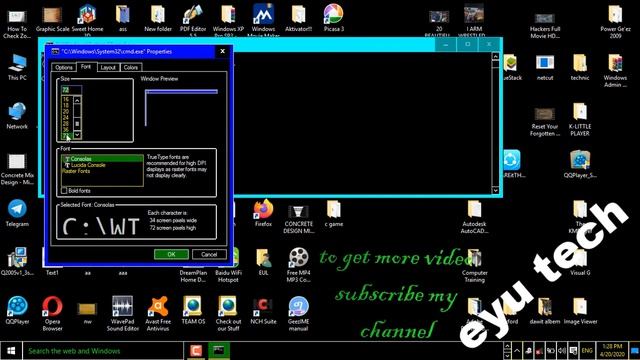Open Hackers Full Movie HD video file
The width and height of the screenshot is (640, 360).
tap(544, 25)
